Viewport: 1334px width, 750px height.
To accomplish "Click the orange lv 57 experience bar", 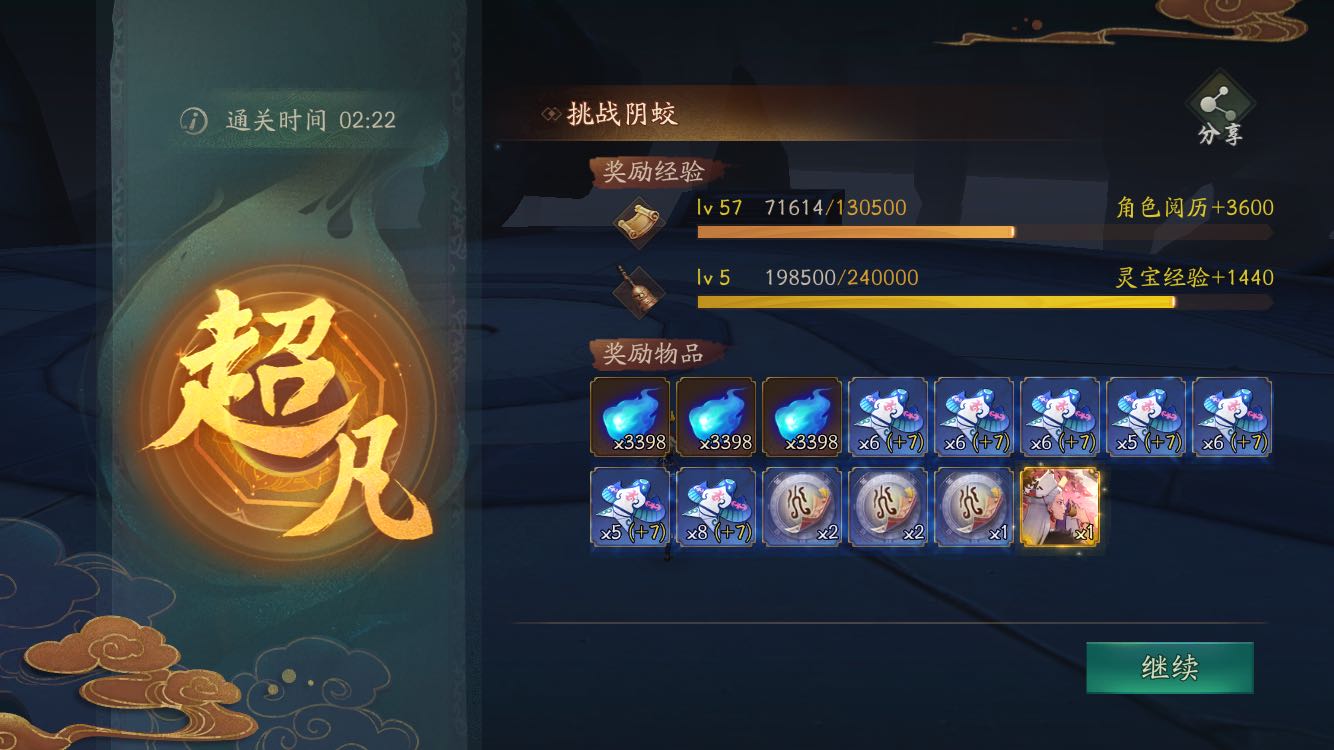I will pos(984,232).
